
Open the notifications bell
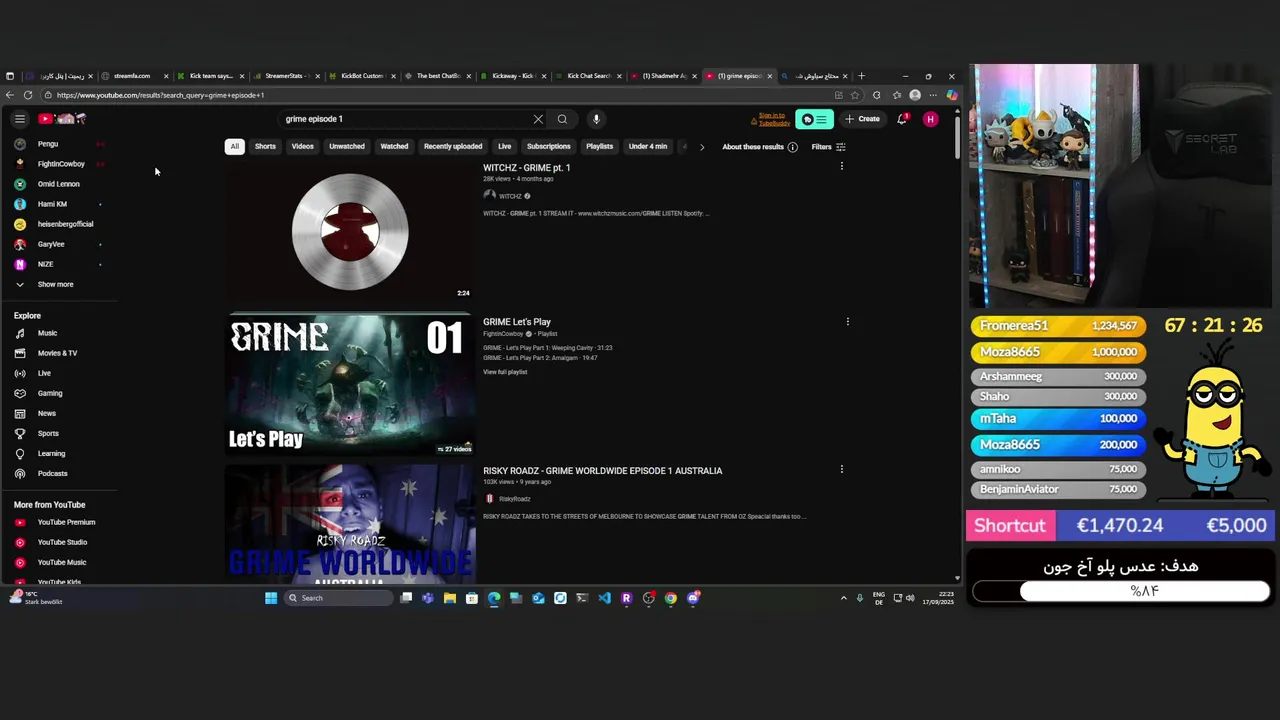[903, 119]
